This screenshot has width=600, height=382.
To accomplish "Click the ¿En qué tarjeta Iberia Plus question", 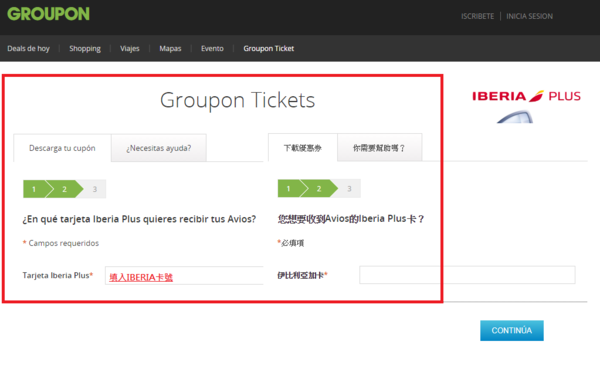I will [x=139, y=219].
